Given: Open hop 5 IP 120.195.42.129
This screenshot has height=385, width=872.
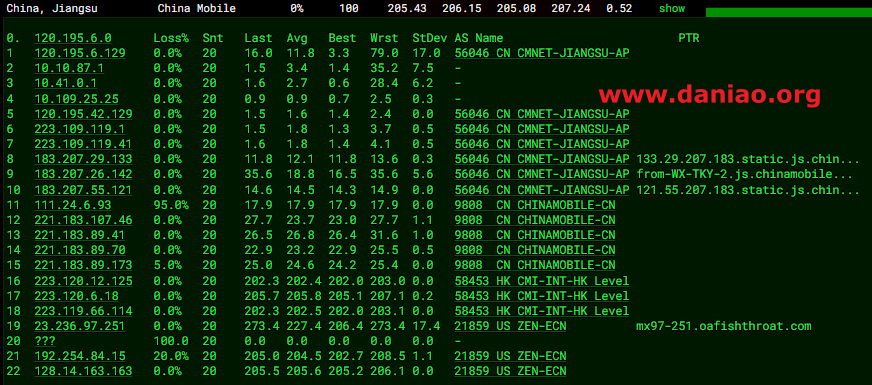Looking at the screenshot, I should pos(83,113).
